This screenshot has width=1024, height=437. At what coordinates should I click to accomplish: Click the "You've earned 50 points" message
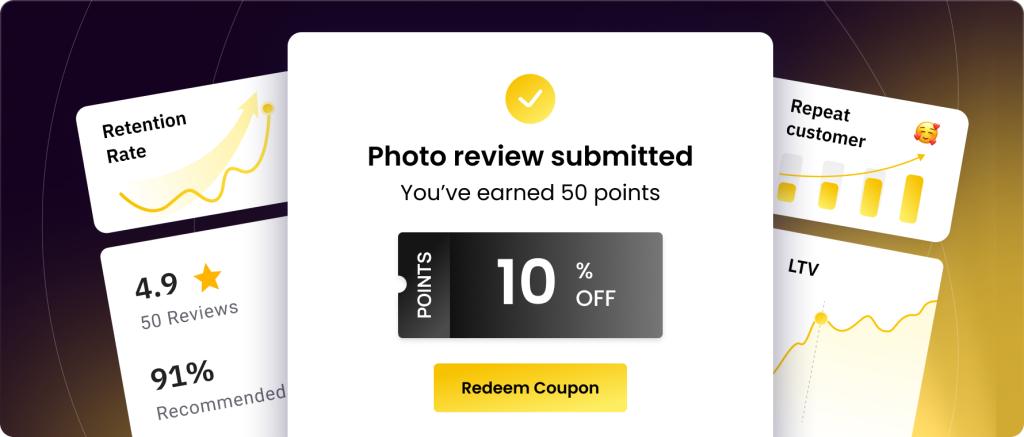click(x=530, y=193)
